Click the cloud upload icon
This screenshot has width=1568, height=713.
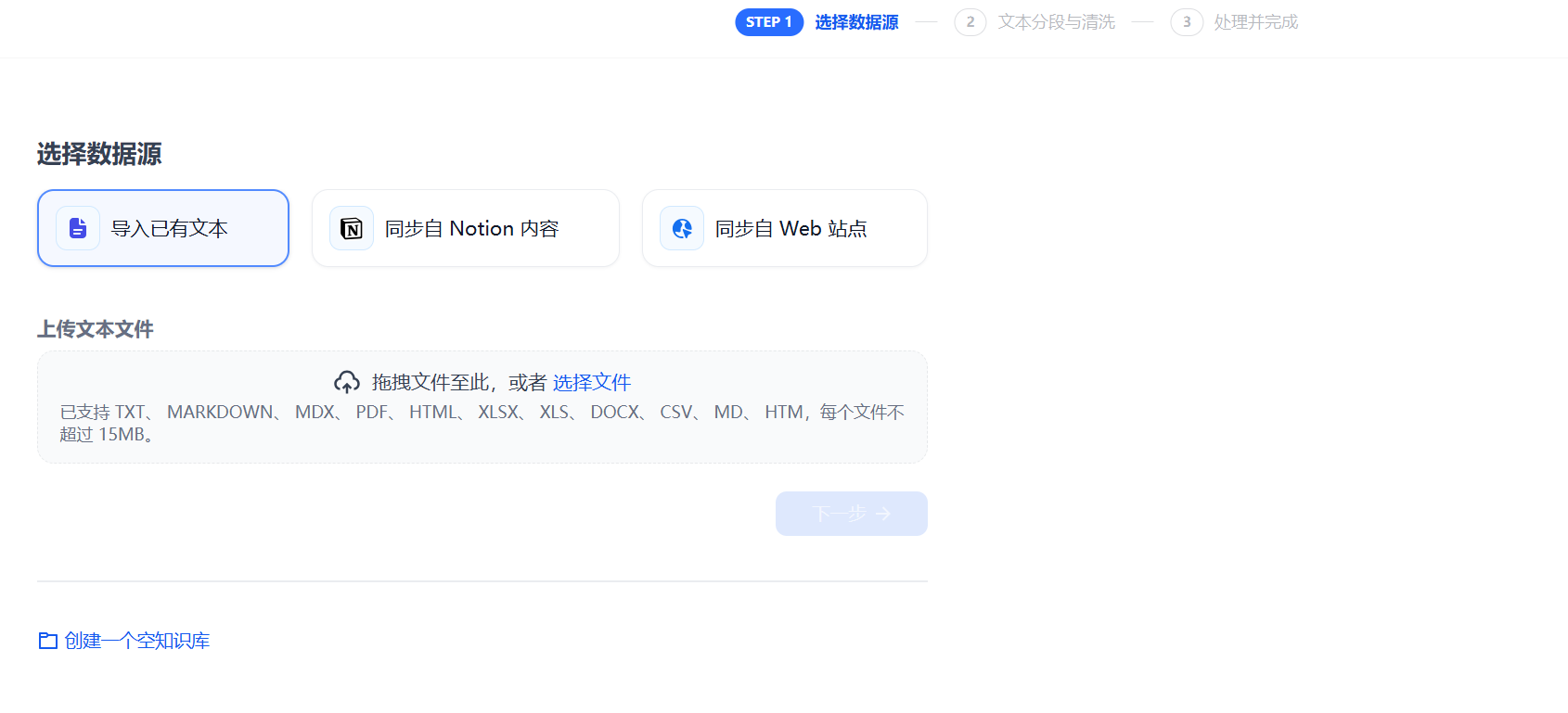pos(347,382)
